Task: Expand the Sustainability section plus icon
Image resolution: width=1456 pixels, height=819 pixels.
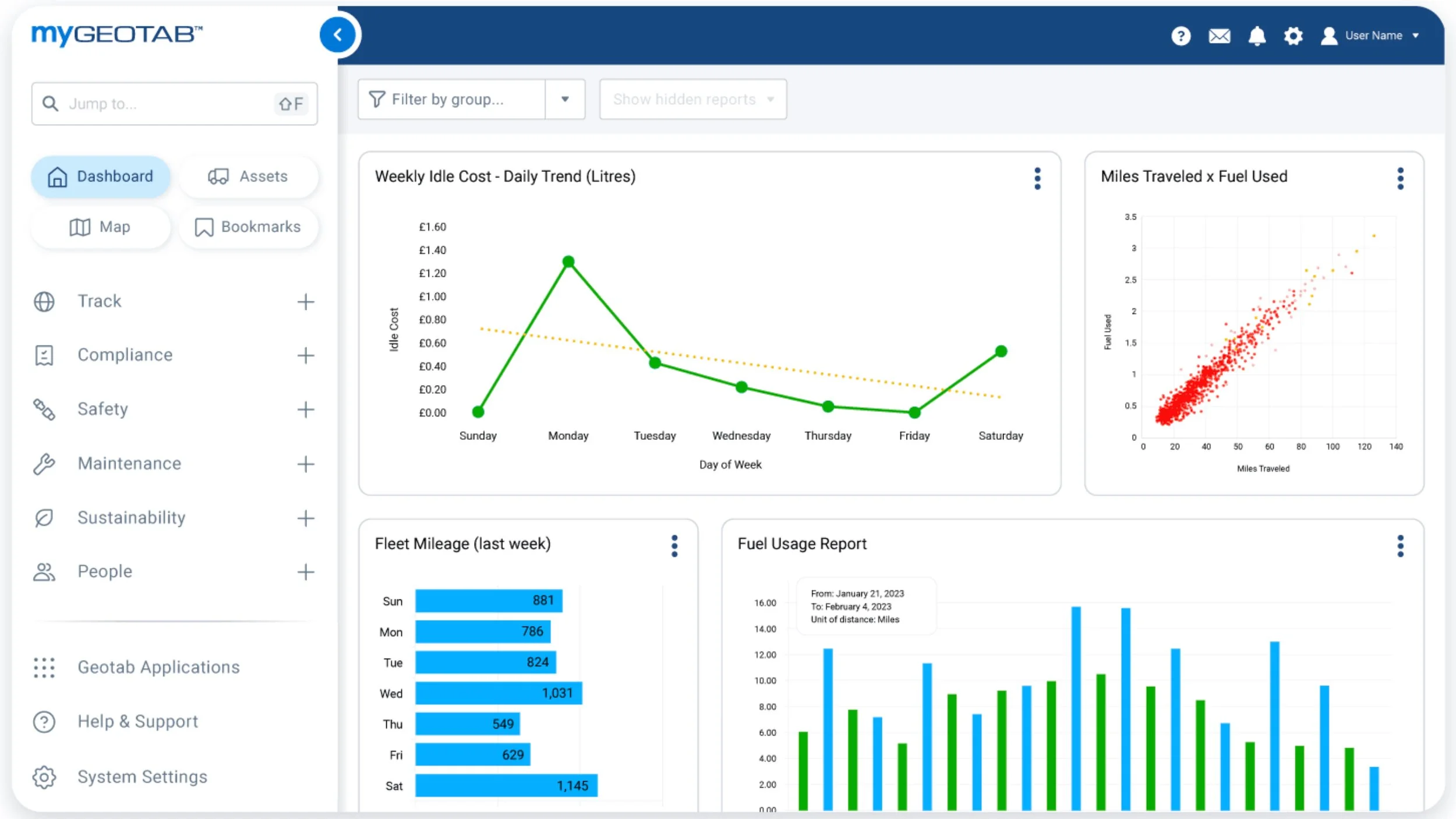Action: (x=305, y=518)
